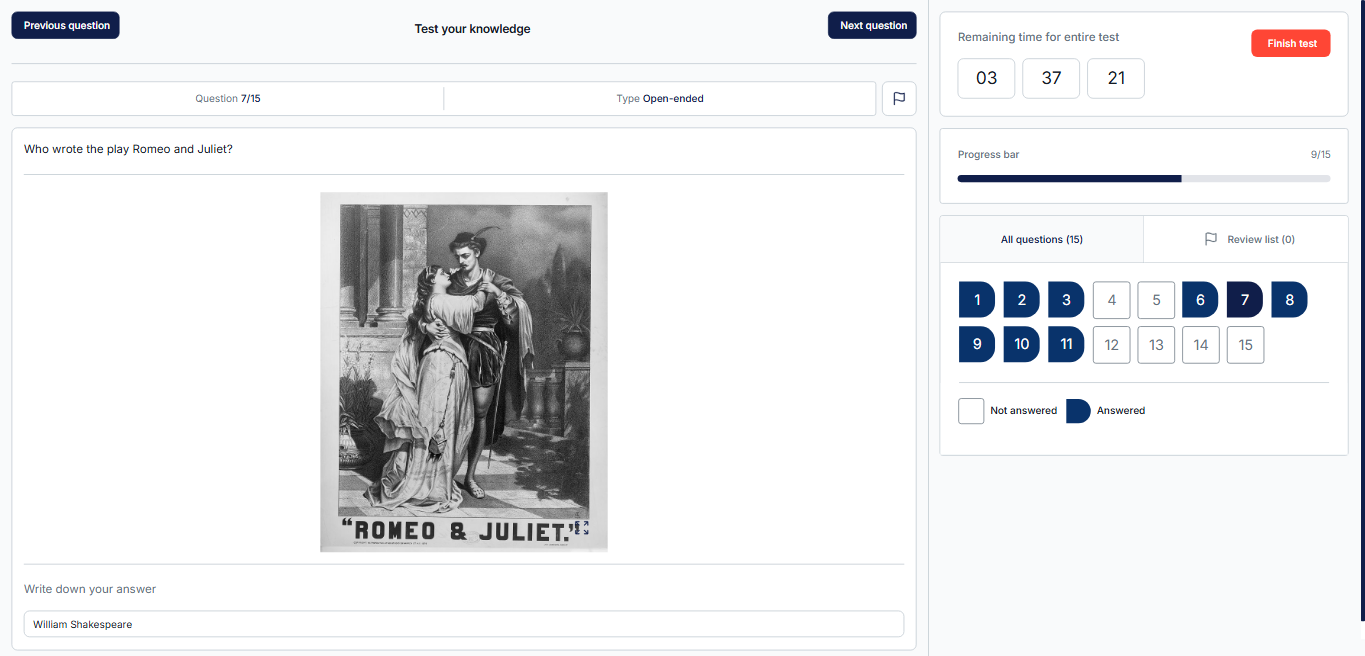Viewport: 1365px width, 656px height.
Task: Flag this question for review
Action: [898, 99]
